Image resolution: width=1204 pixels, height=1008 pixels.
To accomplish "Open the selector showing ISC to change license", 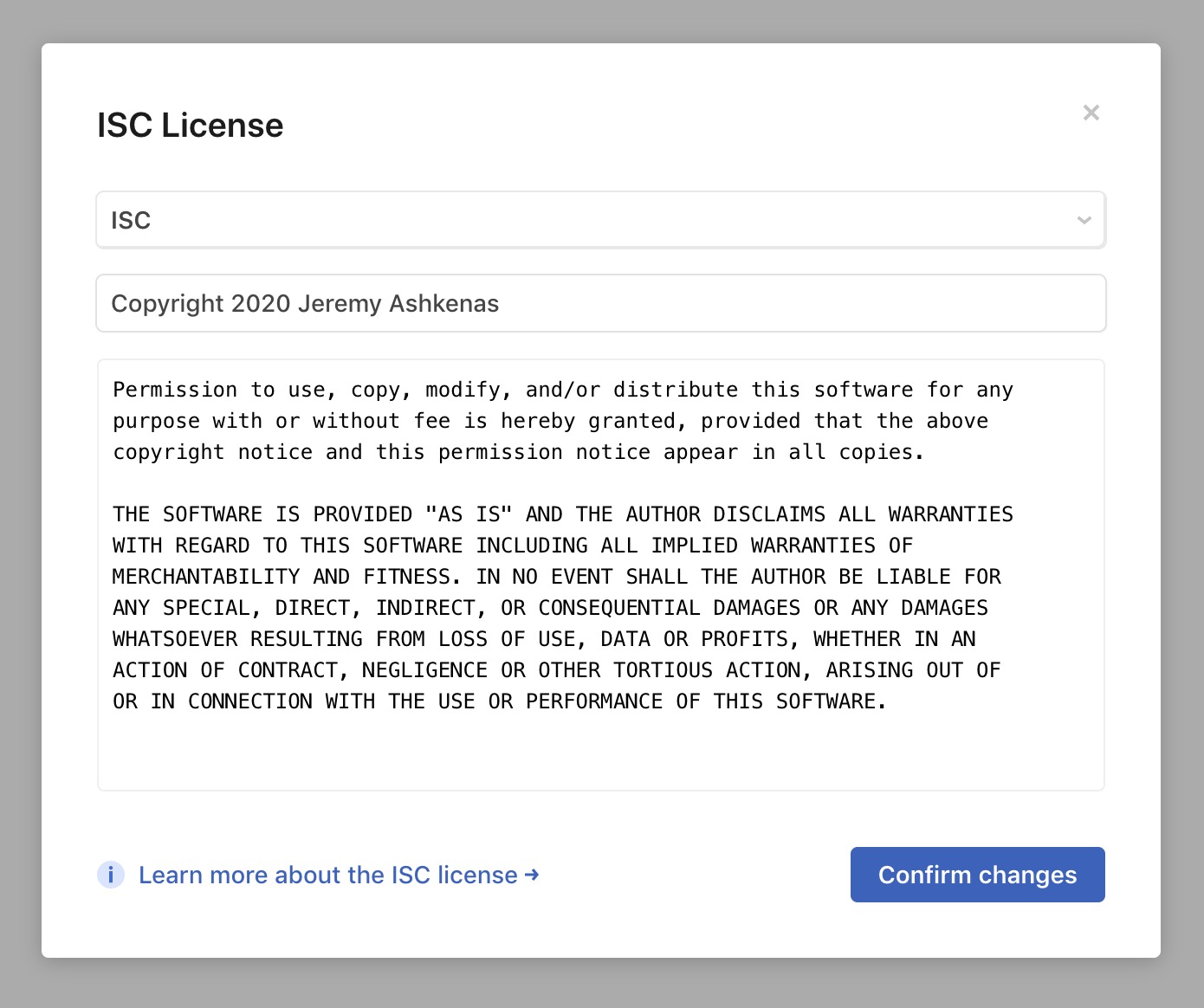I will [x=600, y=220].
